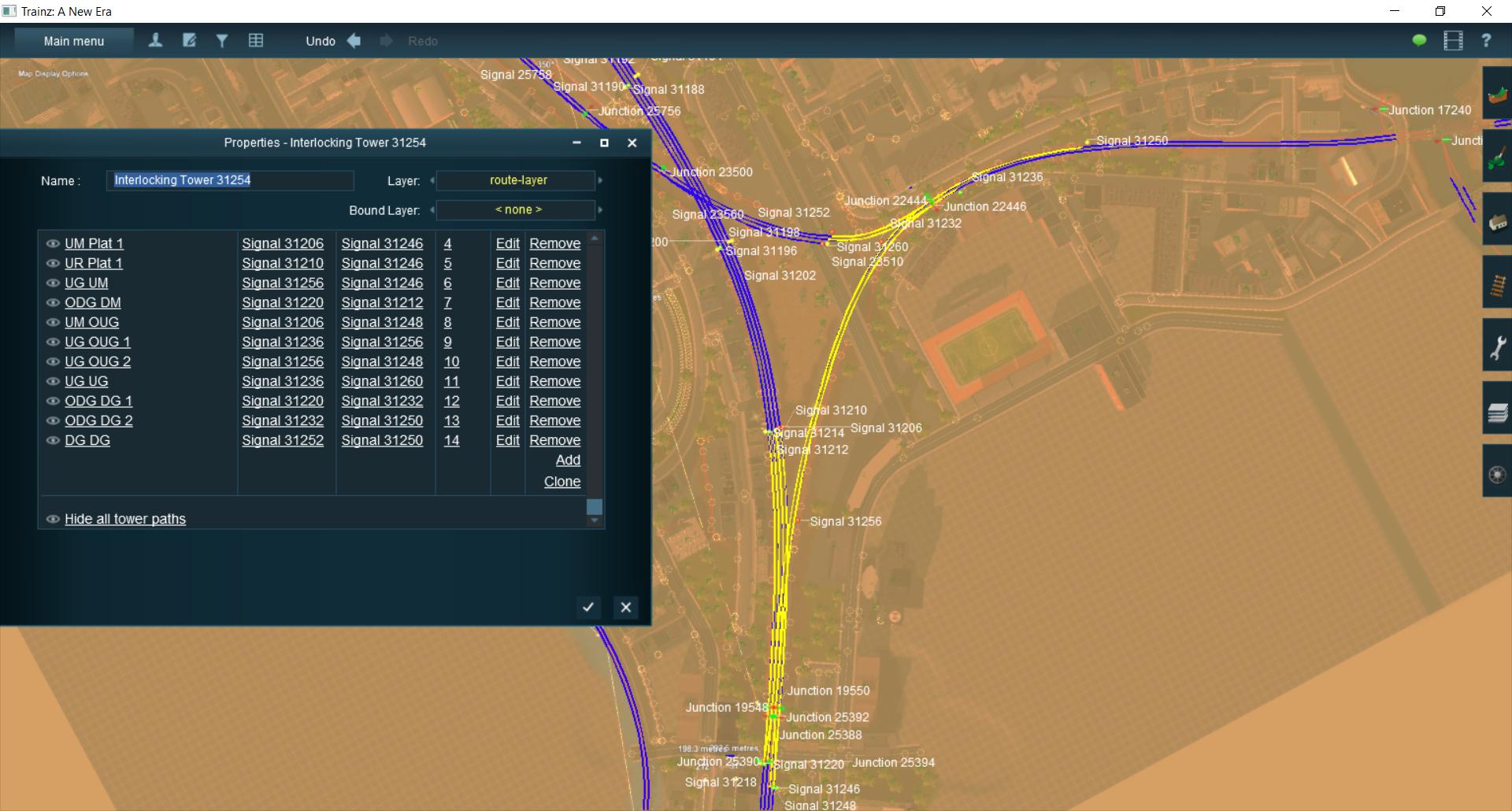The image size is (1512, 811).
Task: Click Add link to add a path
Action: (x=568, y=460)
